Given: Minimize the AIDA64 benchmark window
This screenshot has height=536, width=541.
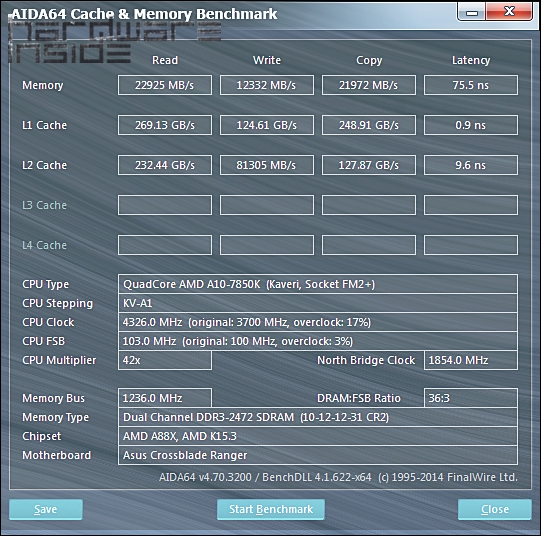Looking at the screenshot, I should [x=472, y=12].
